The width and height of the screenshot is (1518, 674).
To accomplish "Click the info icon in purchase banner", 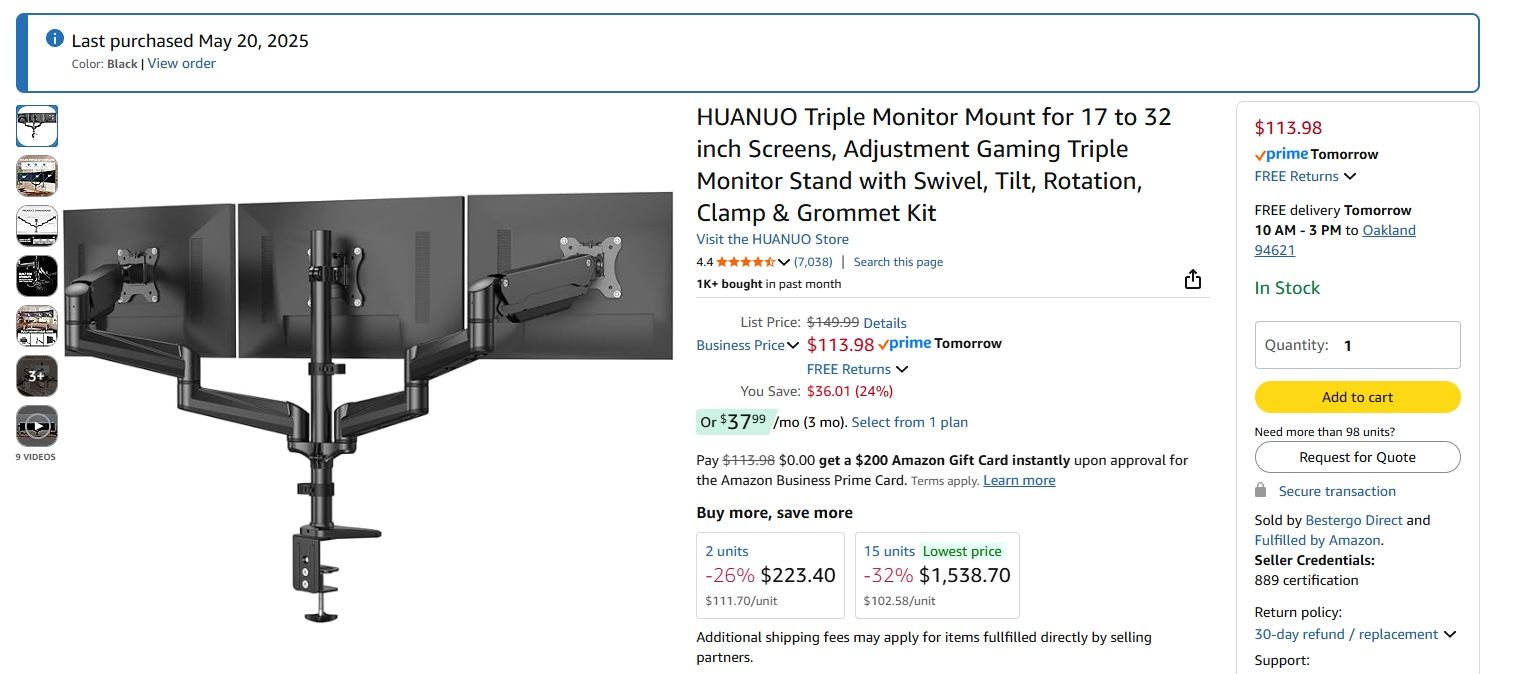I will click(x=55, y=40).
